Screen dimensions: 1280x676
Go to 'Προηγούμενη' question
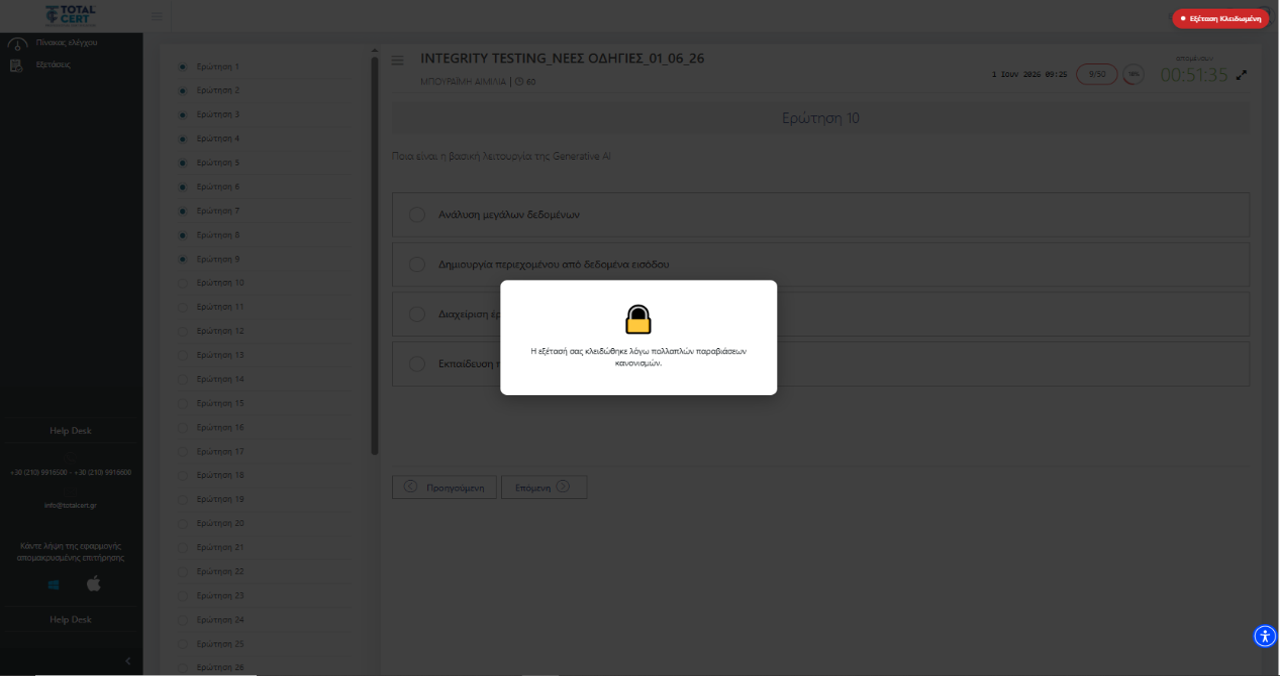point(445,487)
